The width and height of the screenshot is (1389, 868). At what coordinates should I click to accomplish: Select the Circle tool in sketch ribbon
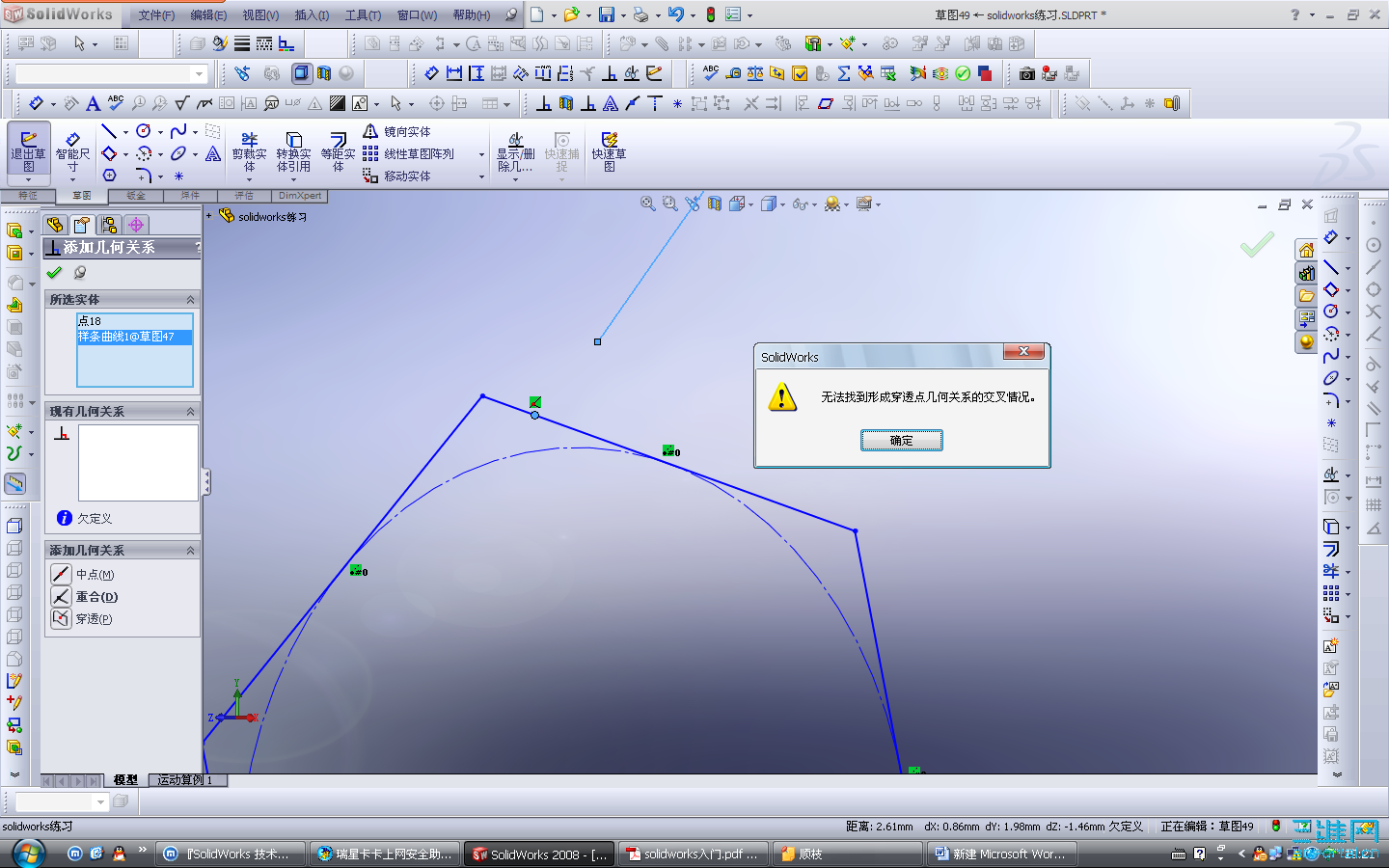[x=144, y=131]
